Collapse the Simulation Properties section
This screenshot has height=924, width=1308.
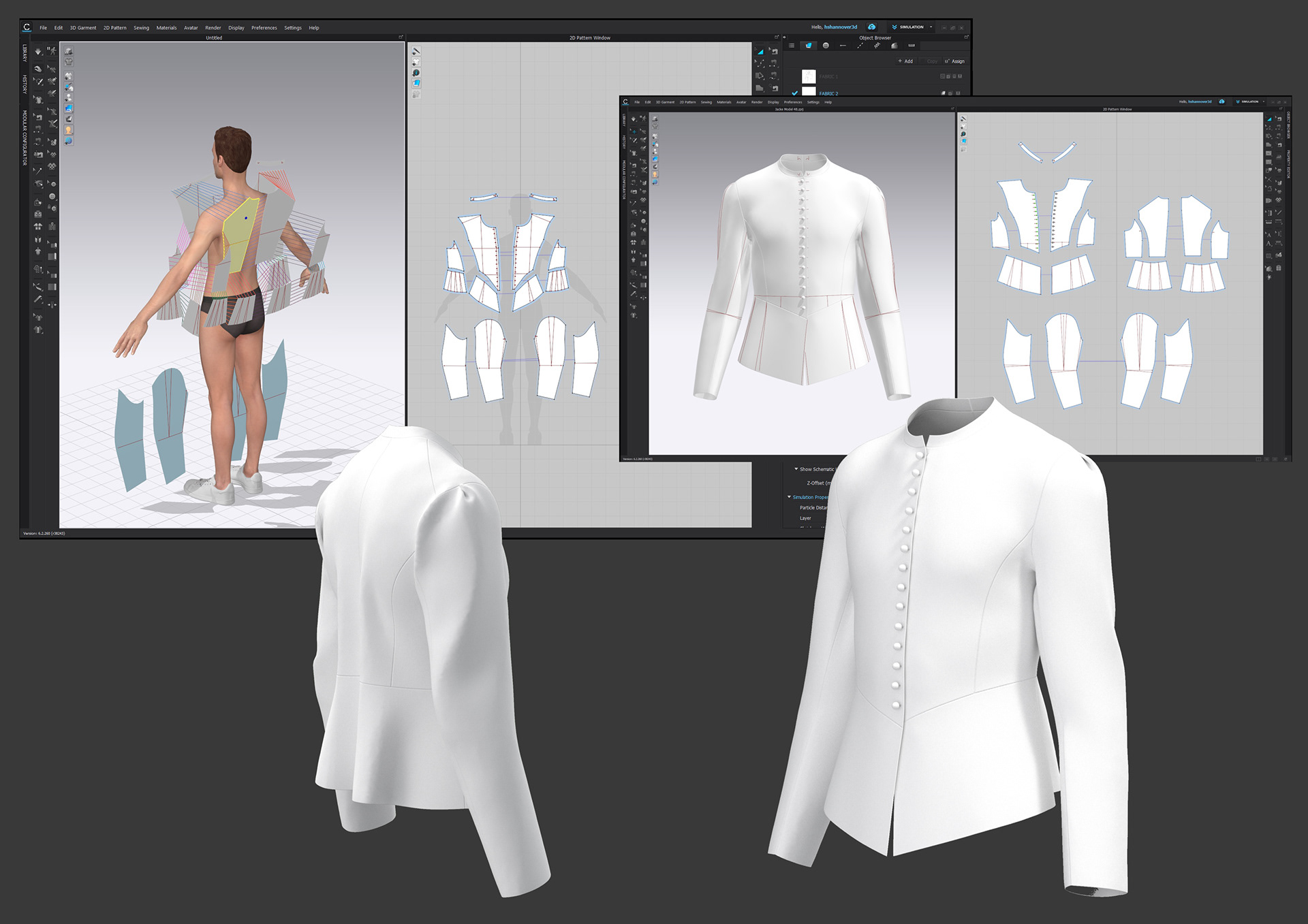pos(790,497)
